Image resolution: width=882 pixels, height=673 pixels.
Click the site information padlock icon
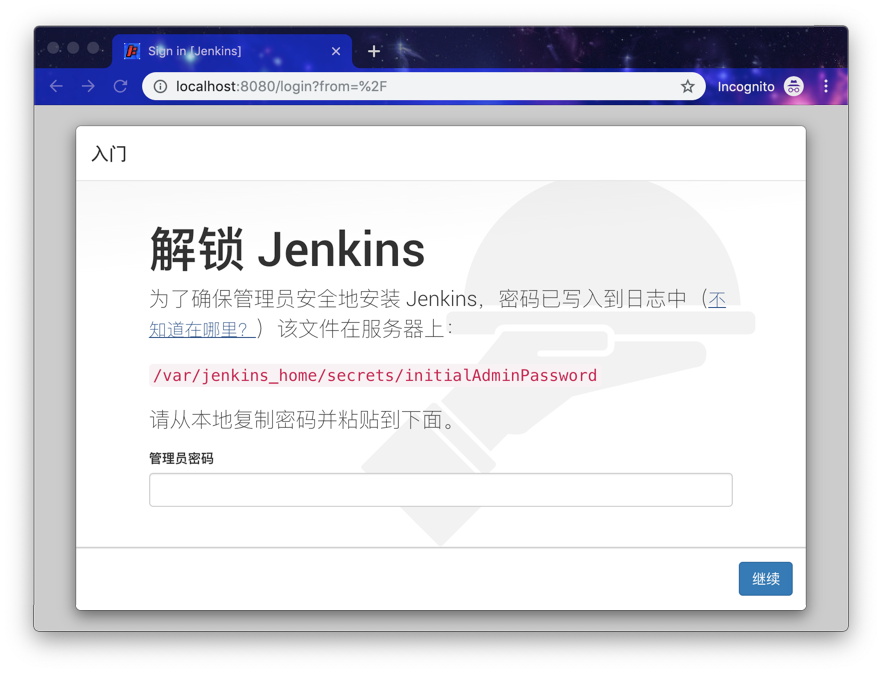click(x=160, y=86)
